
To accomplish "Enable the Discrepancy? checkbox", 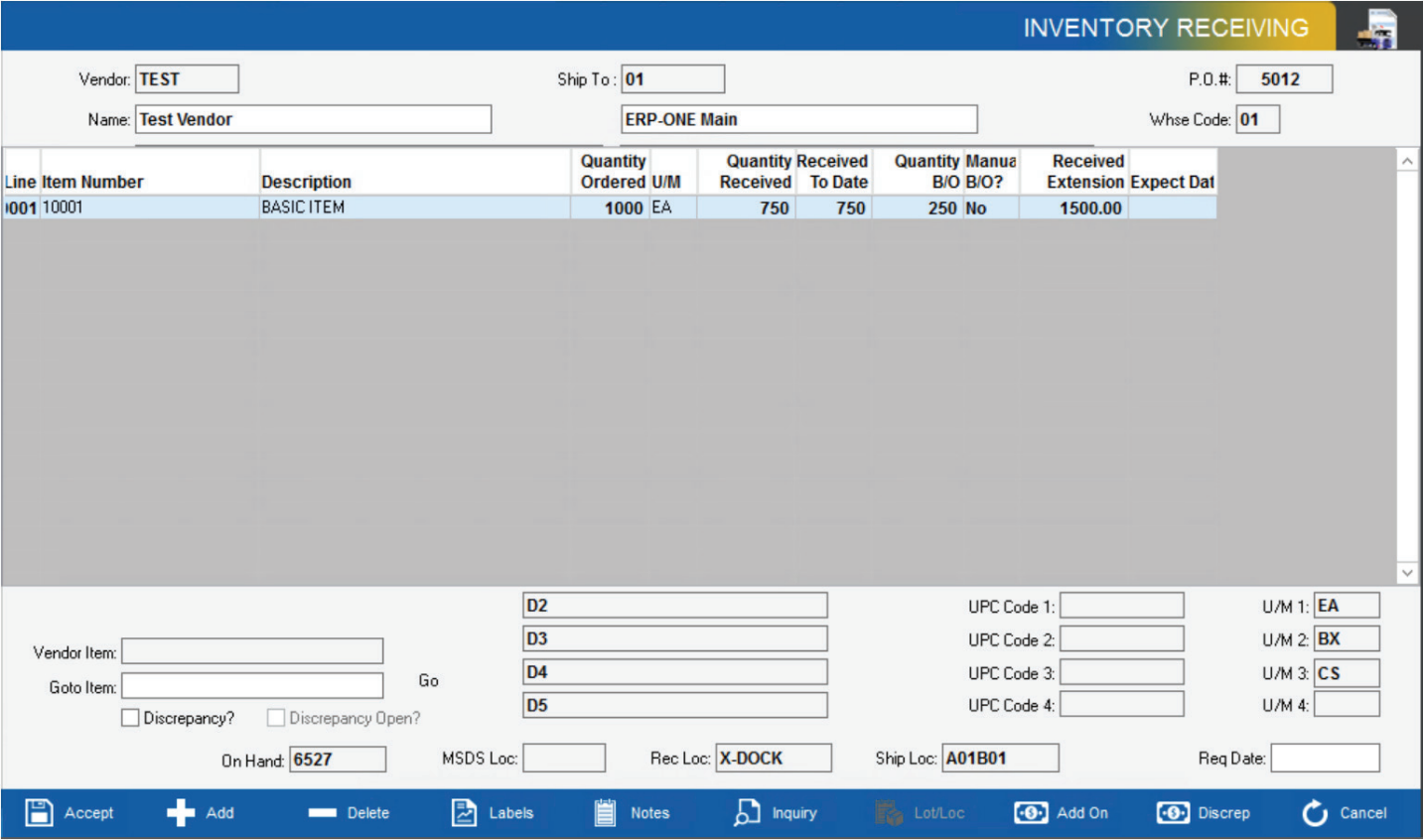I will (129, 718).
